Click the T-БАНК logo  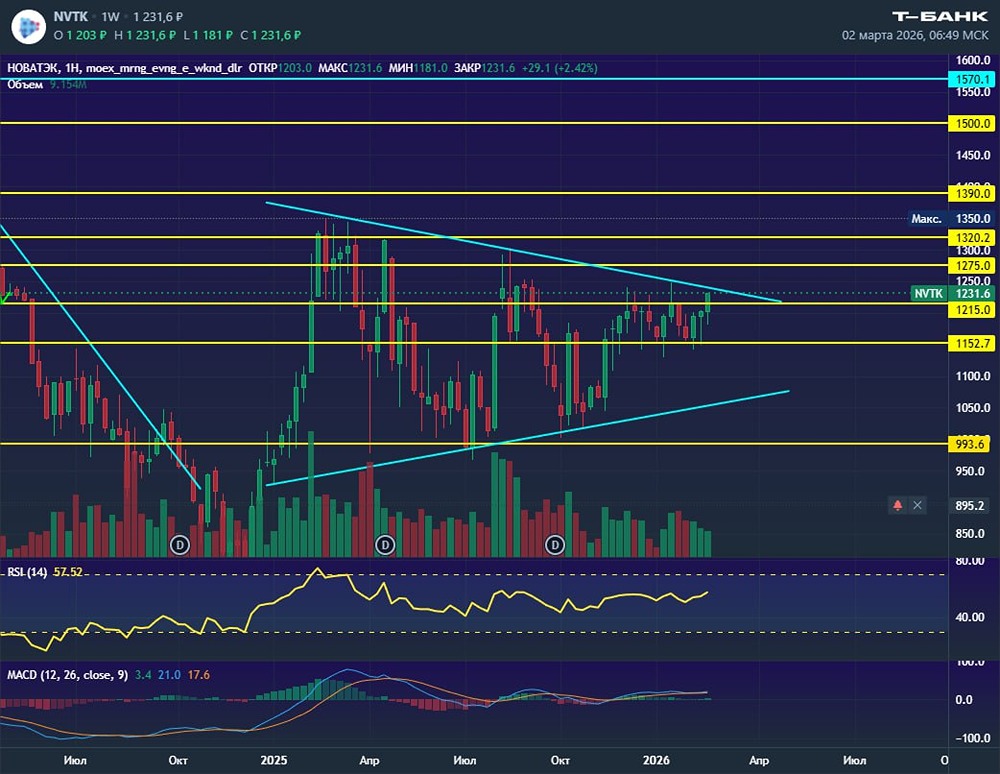(940, 17)
